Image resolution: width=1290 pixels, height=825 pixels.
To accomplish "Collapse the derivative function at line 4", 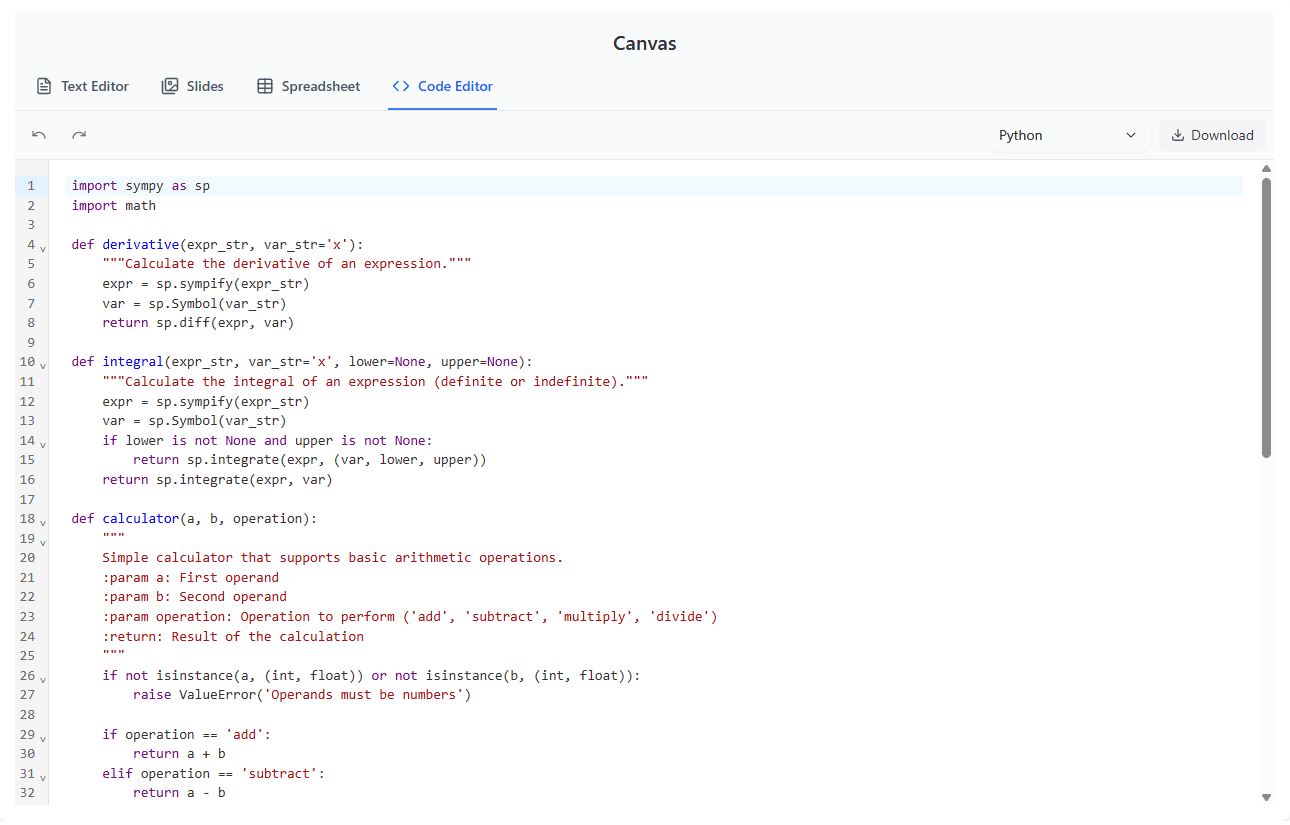I will pos(41,247).
